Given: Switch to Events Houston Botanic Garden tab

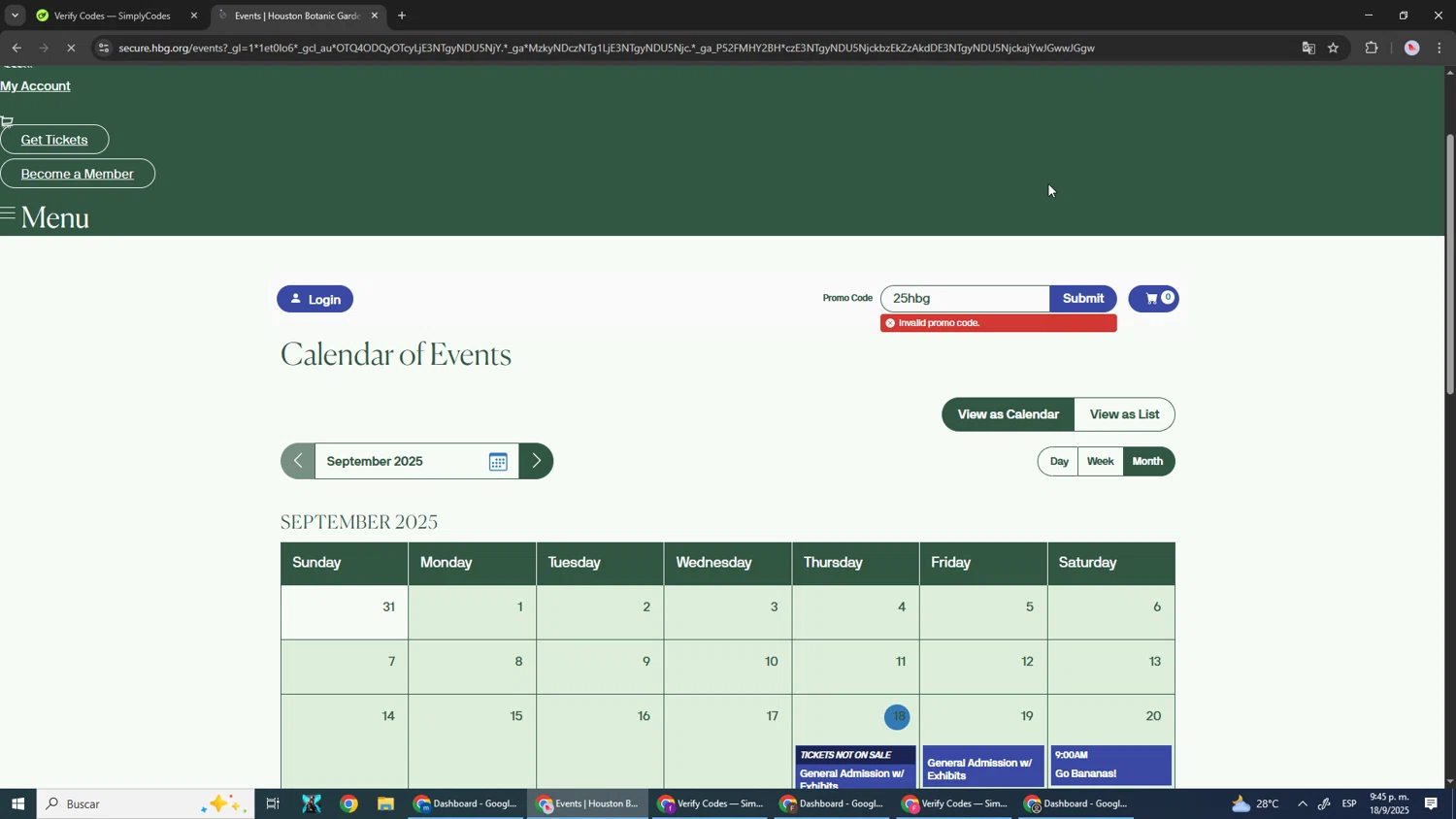Looking at the screenshot, I should [296, 16].
